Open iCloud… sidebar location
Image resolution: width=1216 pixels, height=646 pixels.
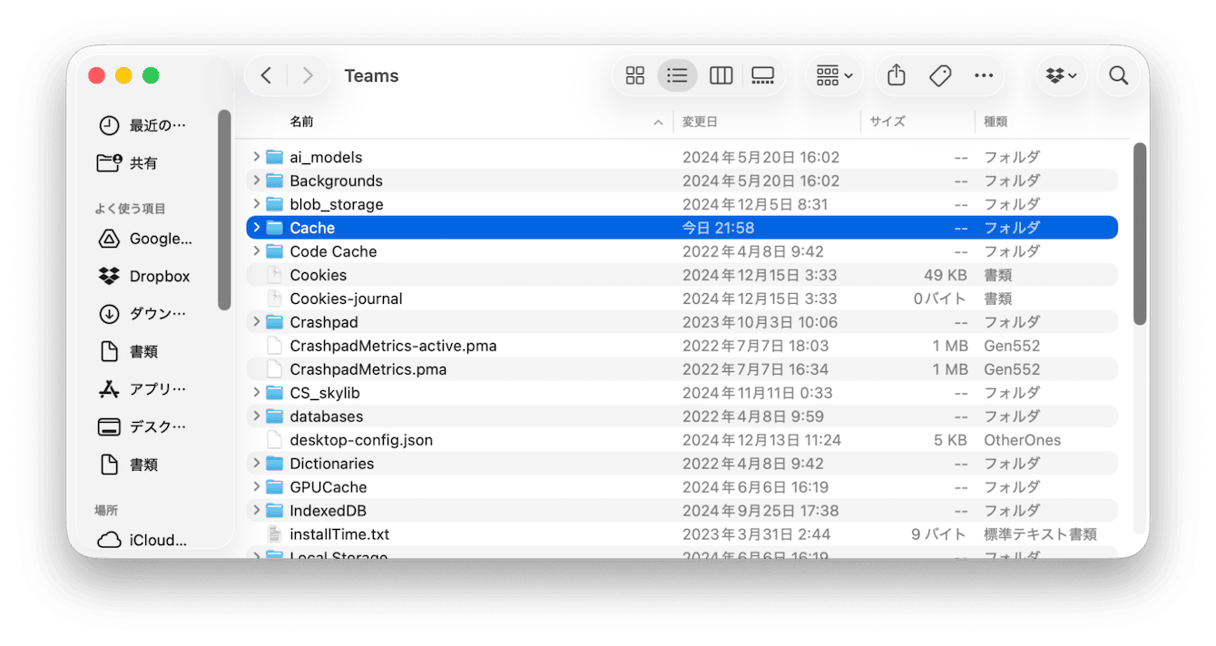click(x=143, y=540)
